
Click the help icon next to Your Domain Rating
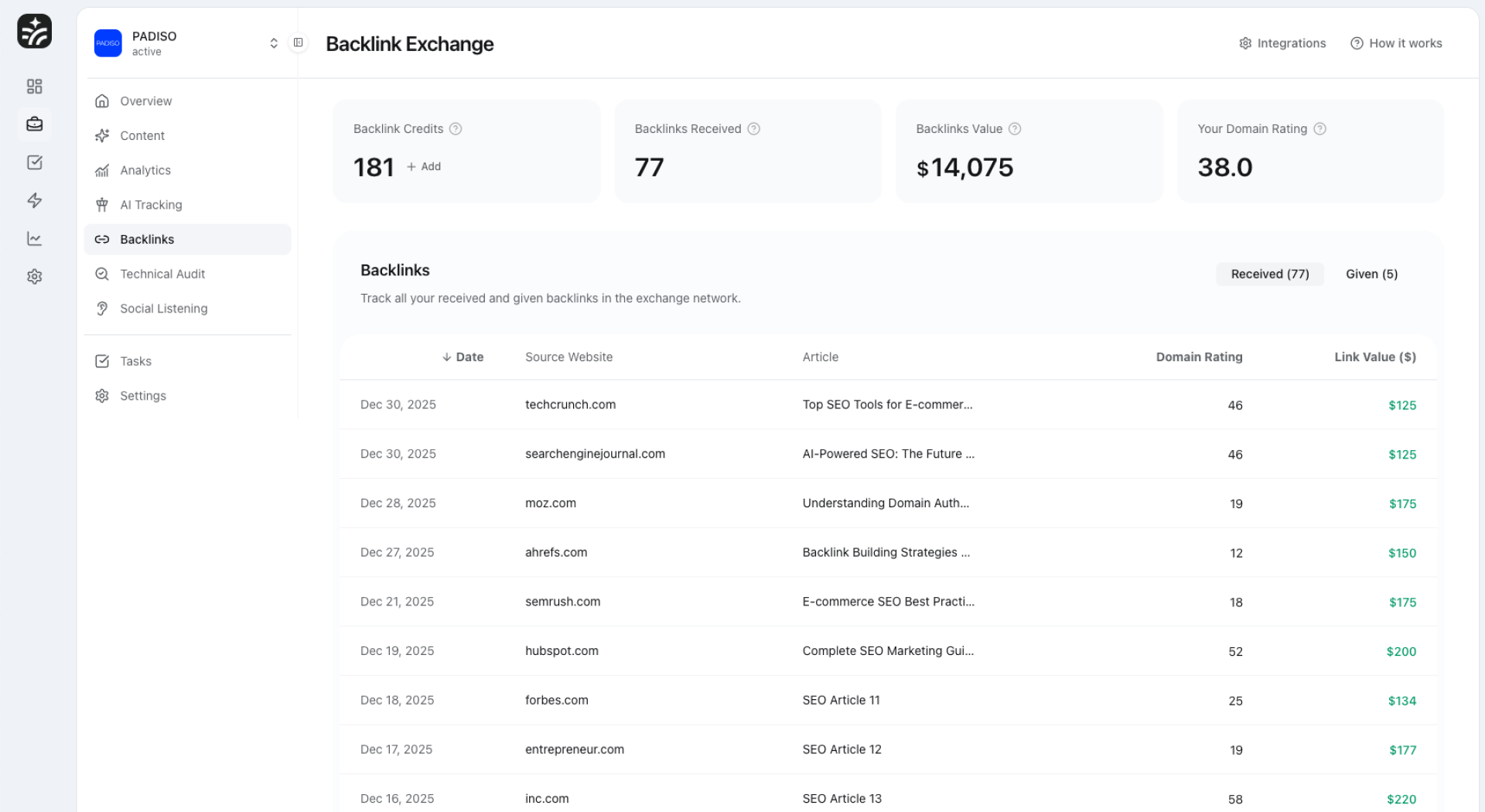tap(1319, 129)
